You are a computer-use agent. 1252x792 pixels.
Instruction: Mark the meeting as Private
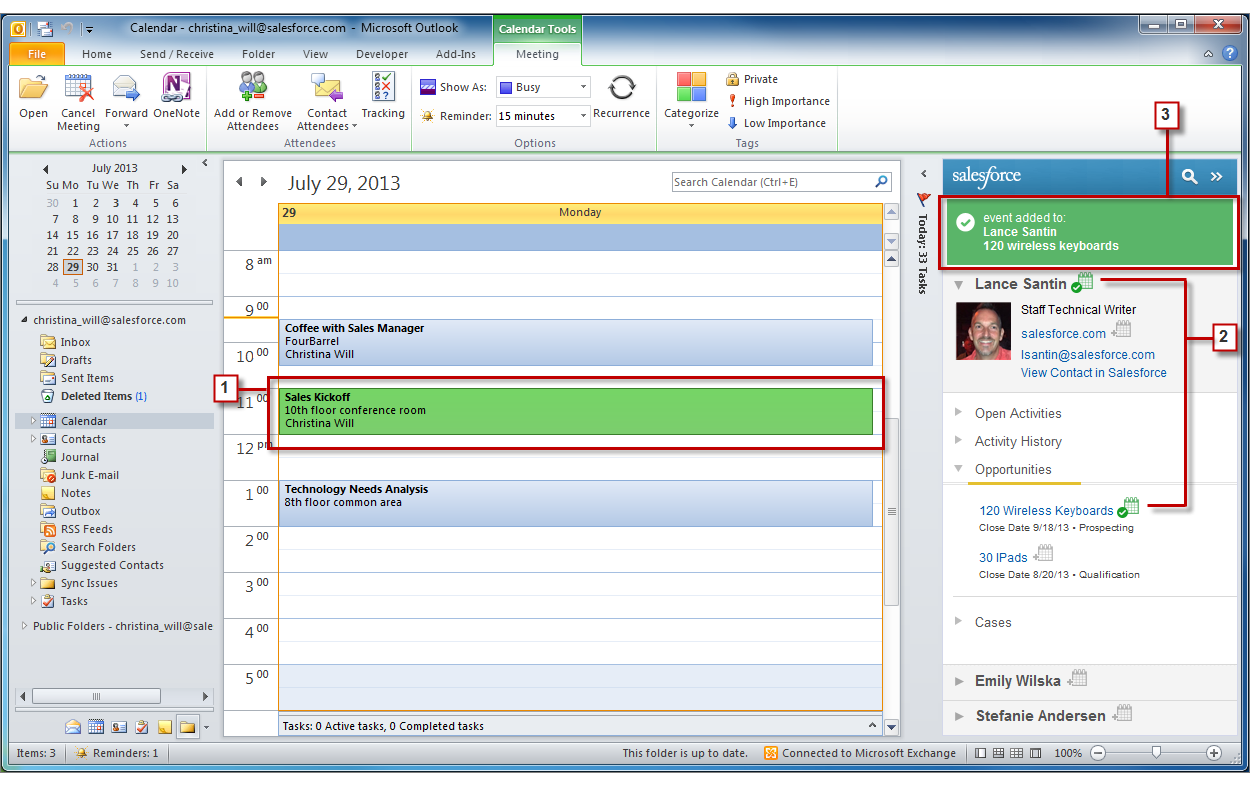point(752,79)
